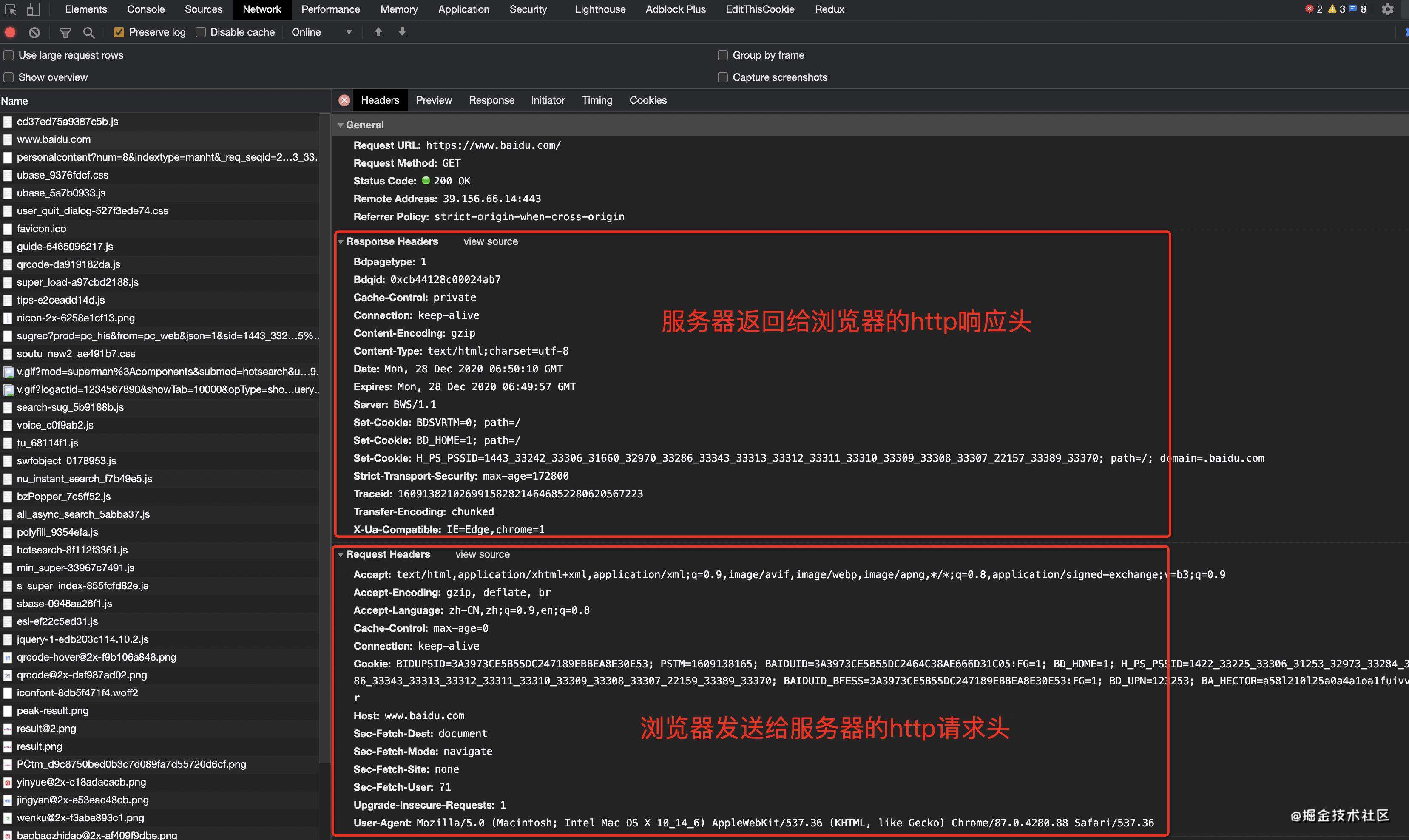The width and height of the screenshot is (1409, 840).
Task: Switch to the Response tab
Action: (491, 100)
